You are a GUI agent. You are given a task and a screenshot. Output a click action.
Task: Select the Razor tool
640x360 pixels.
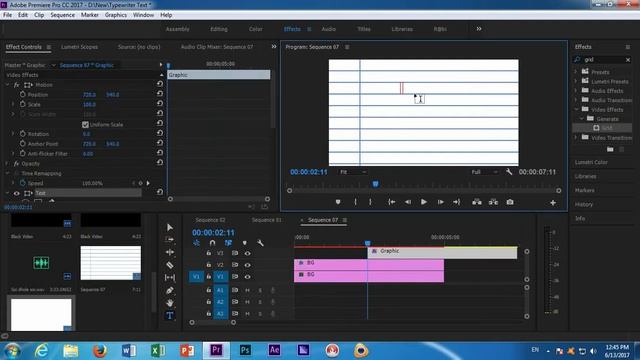coord(170,265)
